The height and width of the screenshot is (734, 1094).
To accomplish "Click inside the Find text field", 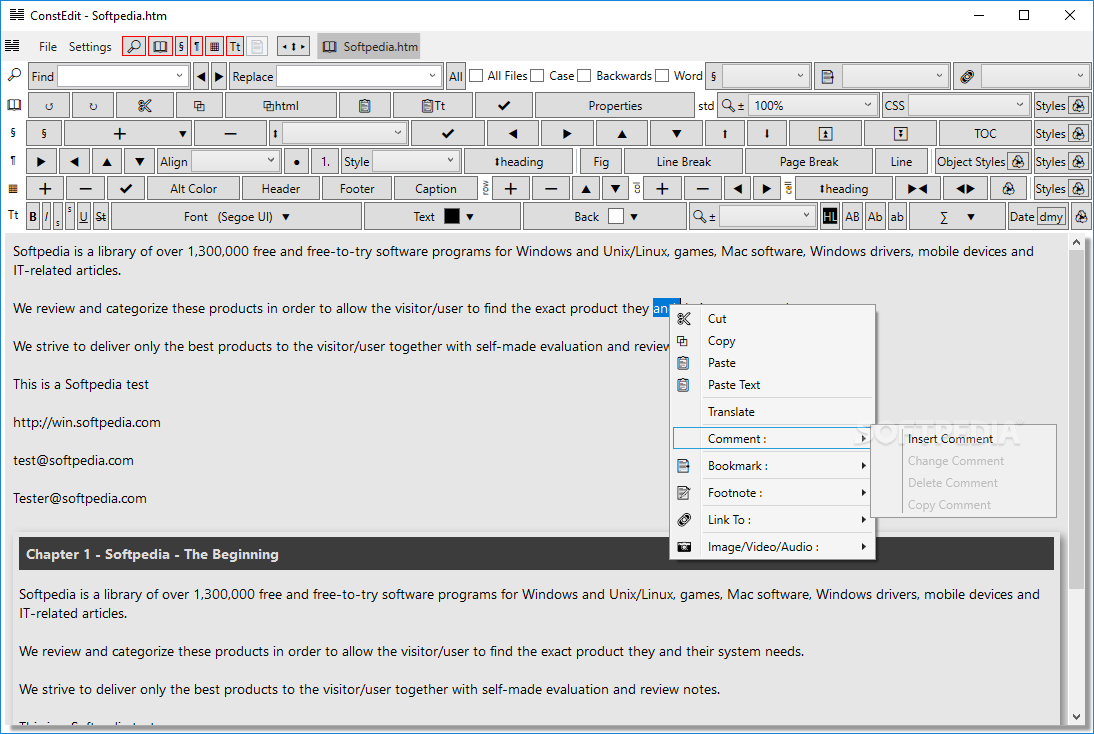I will pyautogui.click(x=115, y=76).
